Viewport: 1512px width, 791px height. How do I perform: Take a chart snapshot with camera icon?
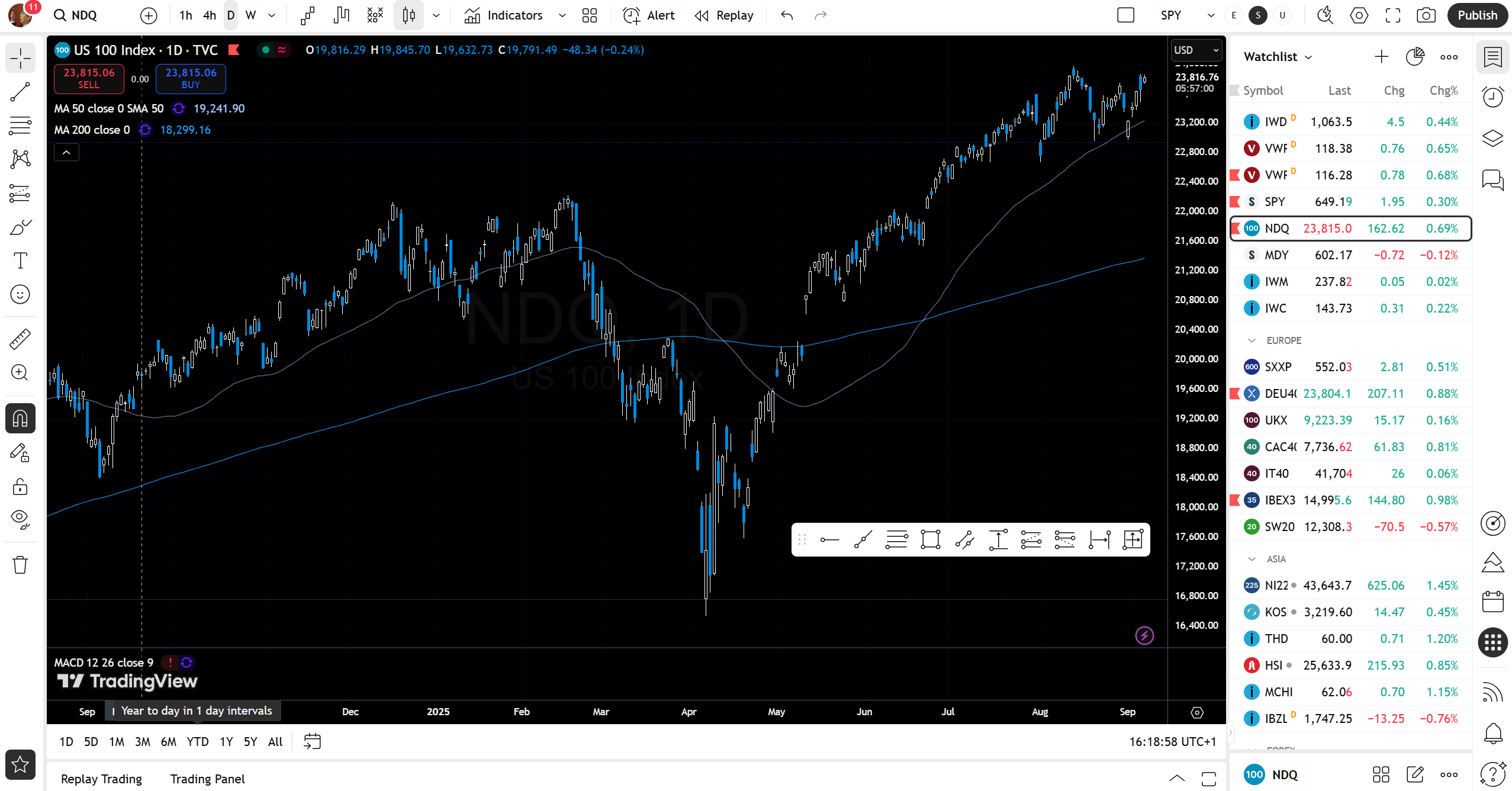point(1426,15)
